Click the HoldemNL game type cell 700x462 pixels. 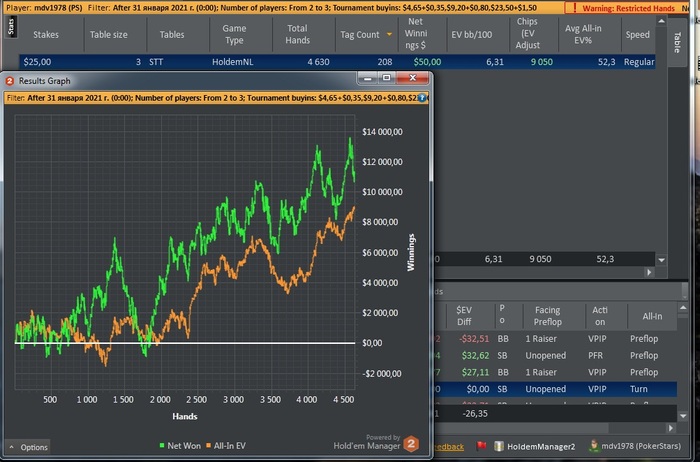233,62
